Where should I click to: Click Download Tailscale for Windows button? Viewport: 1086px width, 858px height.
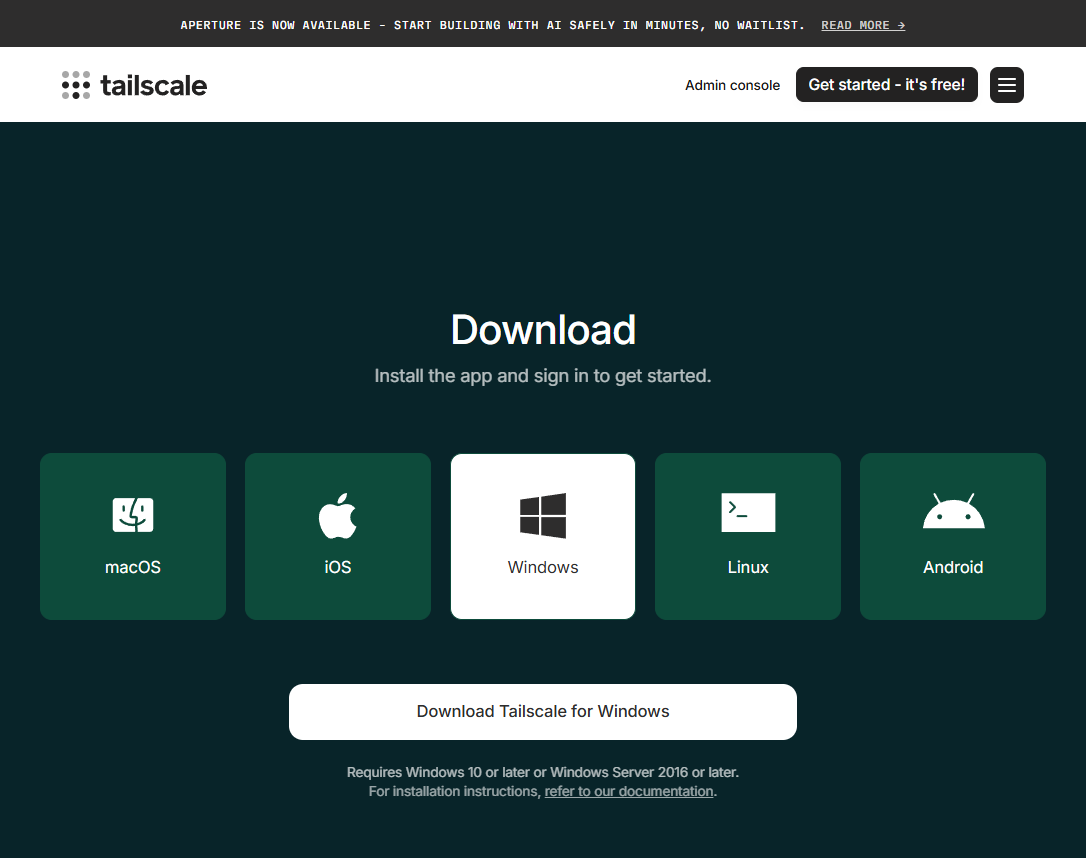543,712
